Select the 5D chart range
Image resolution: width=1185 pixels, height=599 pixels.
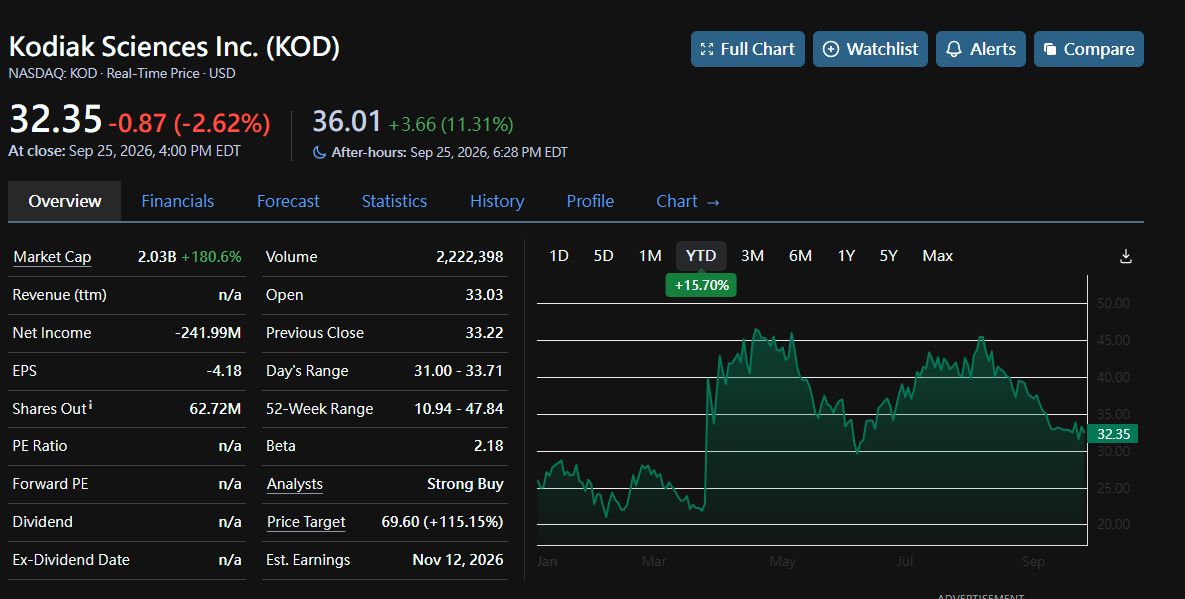(603, 256)
